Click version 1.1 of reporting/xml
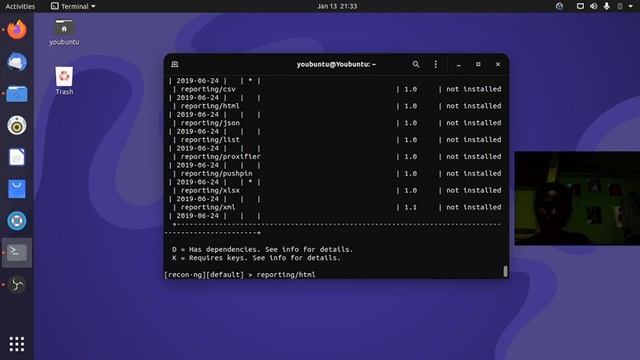 coord(410,207)
